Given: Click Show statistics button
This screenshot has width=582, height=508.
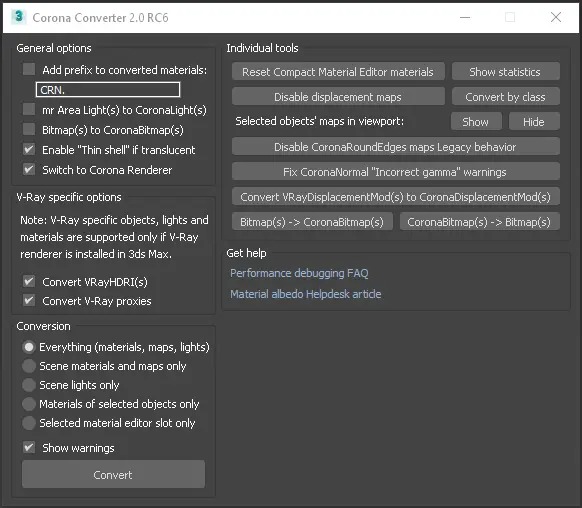Looking at the screenshot, I should pos(506,71).
